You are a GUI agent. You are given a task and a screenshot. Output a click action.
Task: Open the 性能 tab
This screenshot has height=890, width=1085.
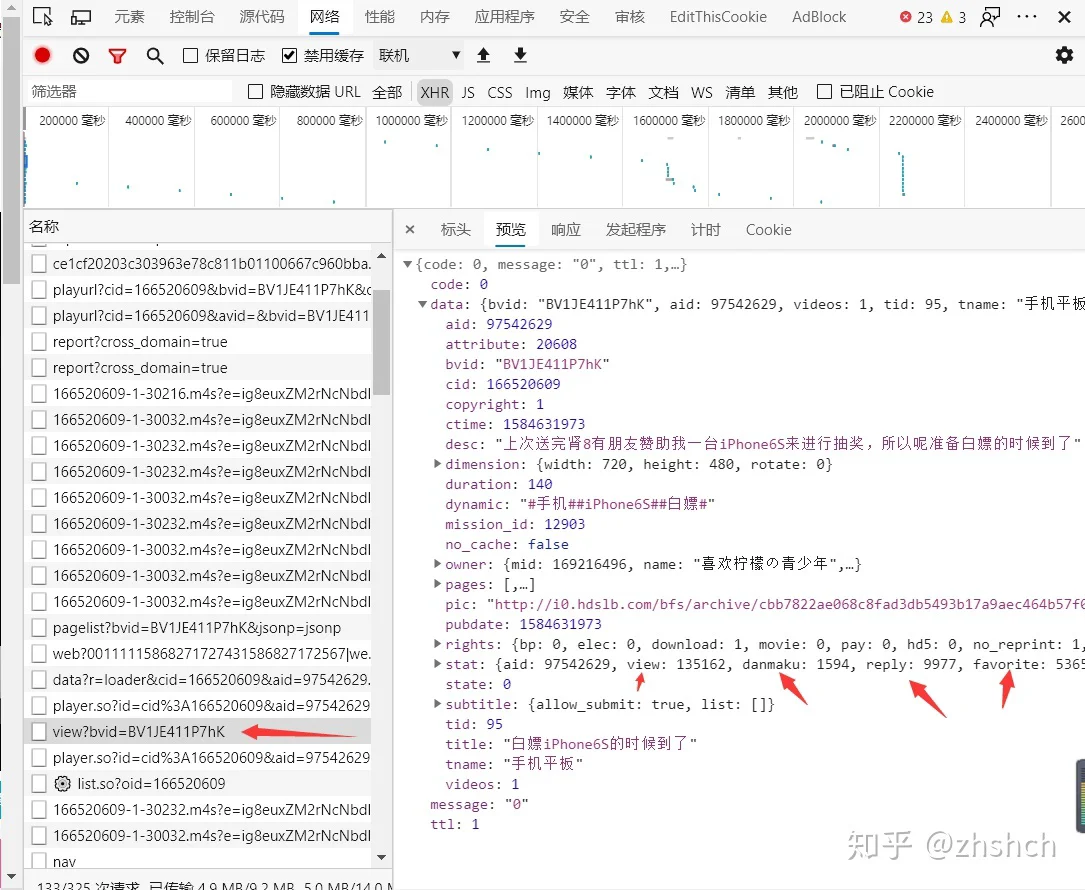[x=380, y=17]
